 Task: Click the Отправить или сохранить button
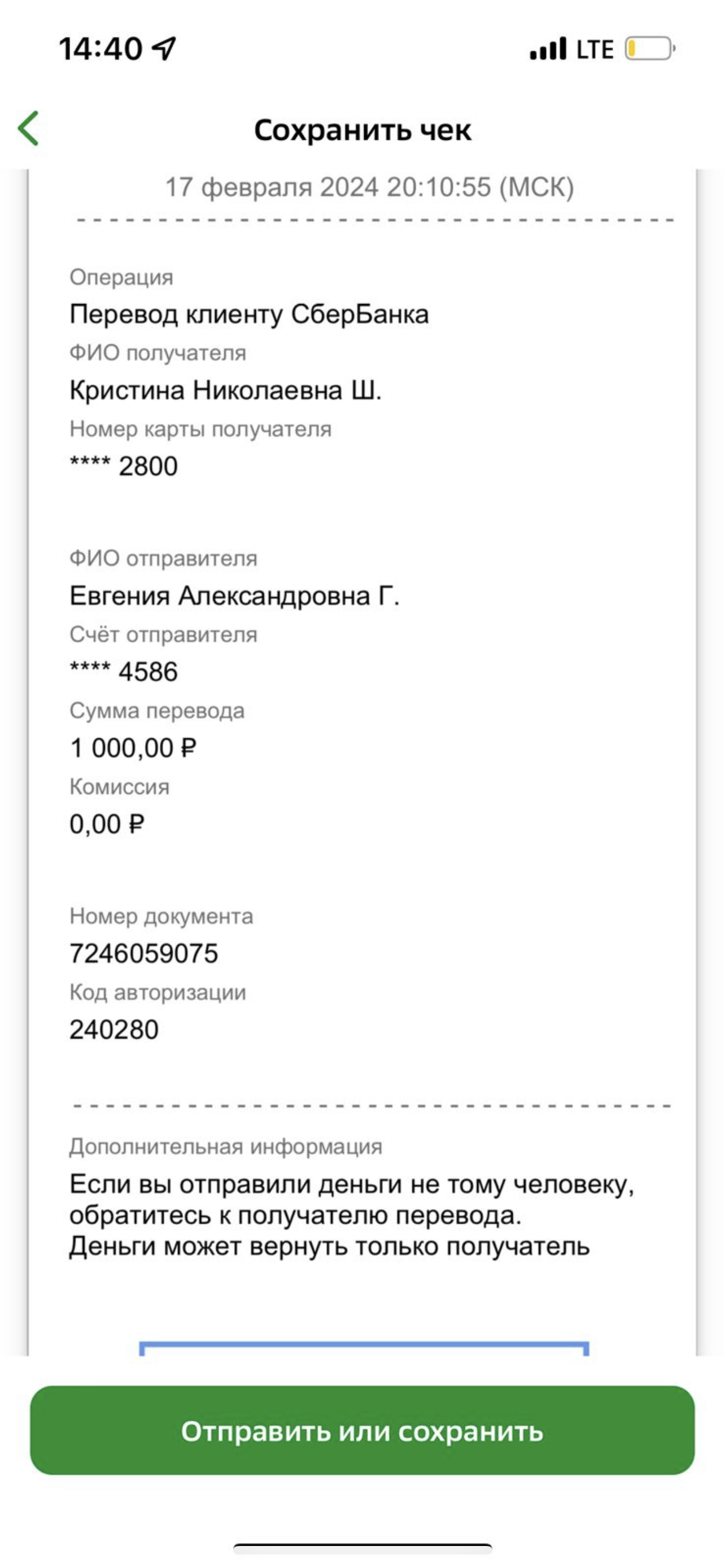362,1430
